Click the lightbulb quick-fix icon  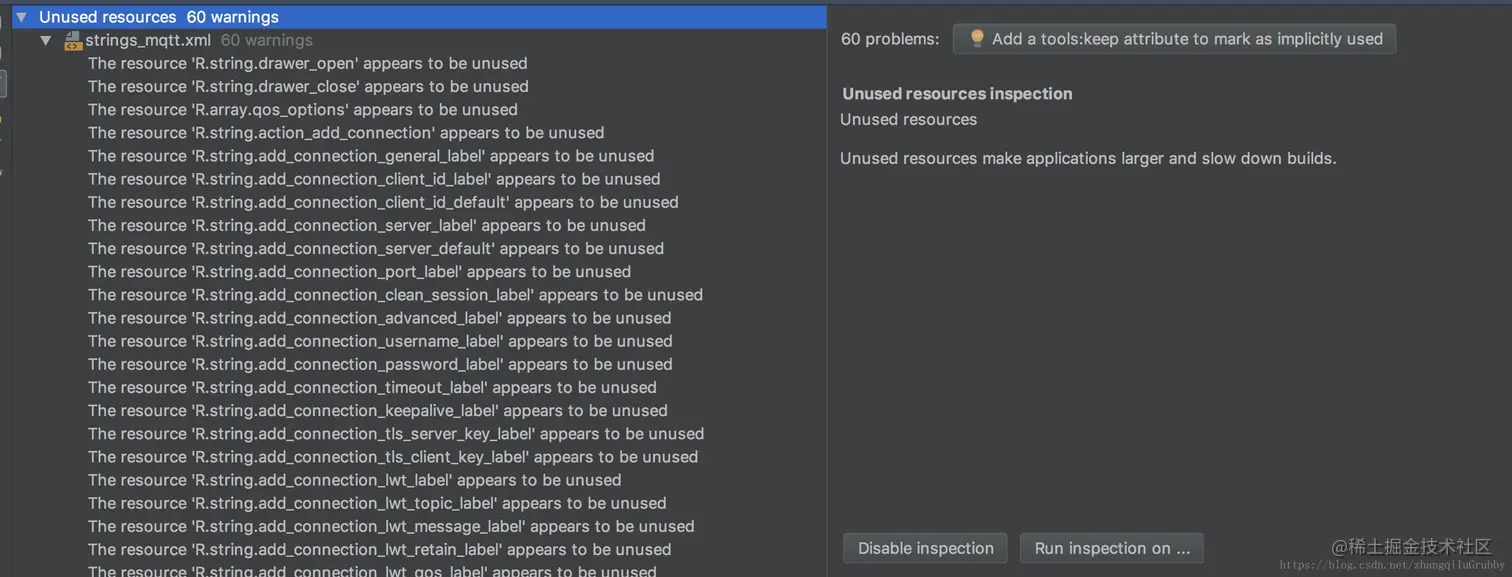977,39
